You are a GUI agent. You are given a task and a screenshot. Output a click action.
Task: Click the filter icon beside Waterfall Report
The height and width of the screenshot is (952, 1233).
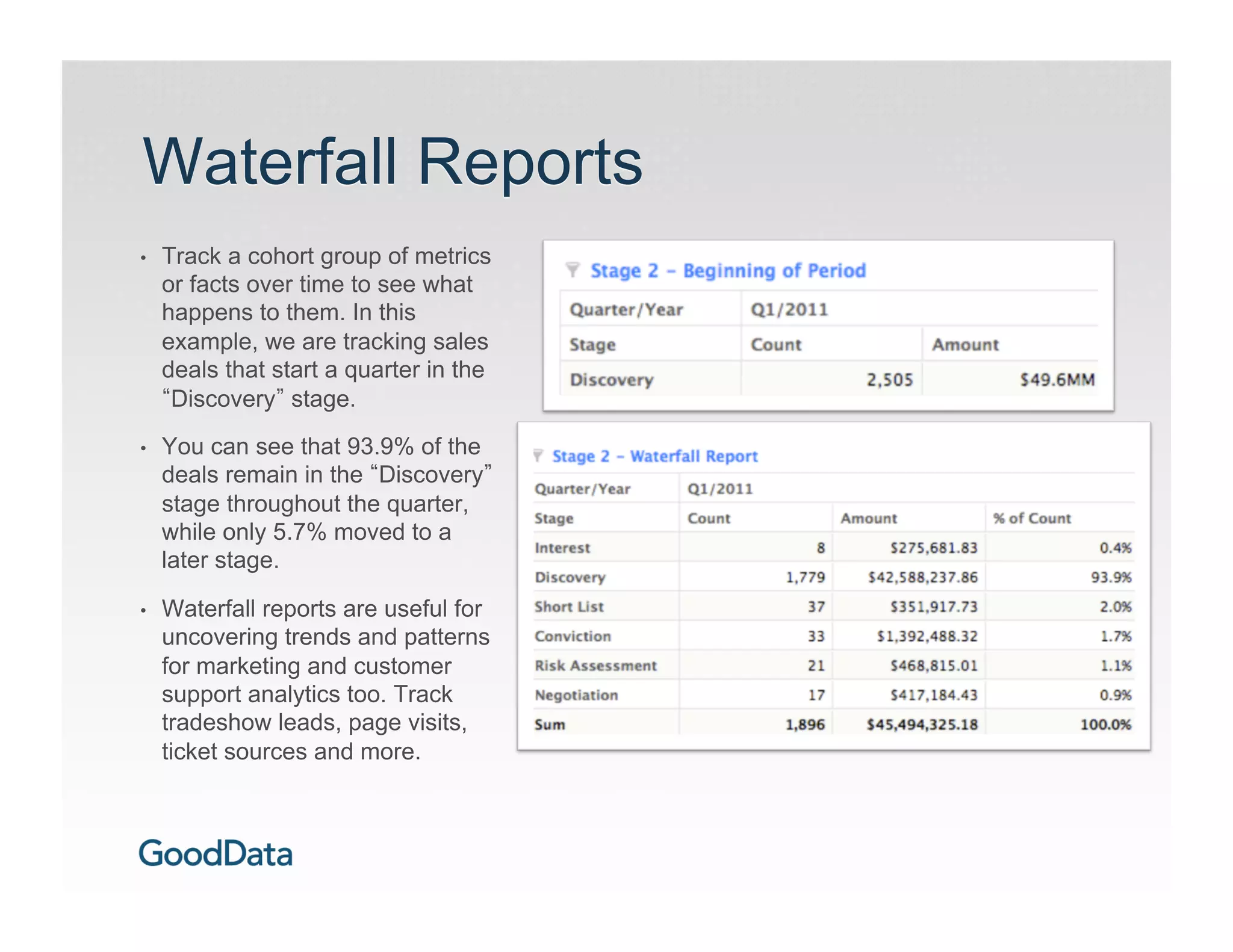(x=538, y=456)
